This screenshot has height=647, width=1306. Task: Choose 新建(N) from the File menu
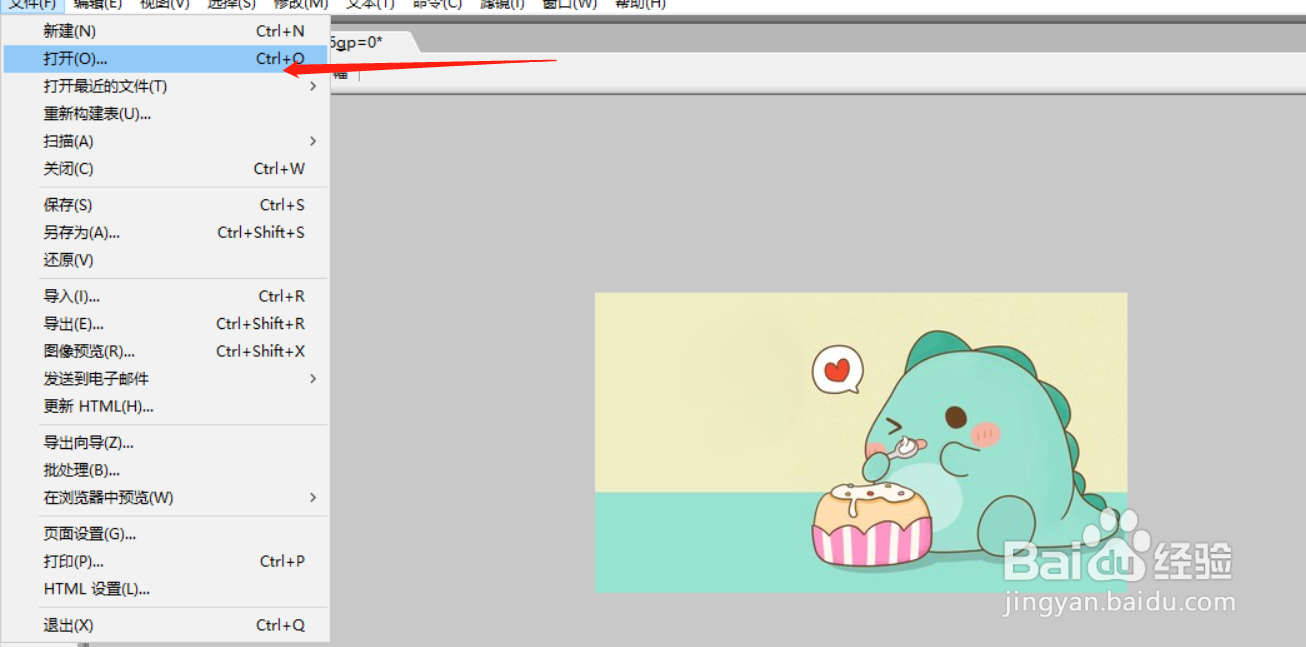(x=166, y=31)
